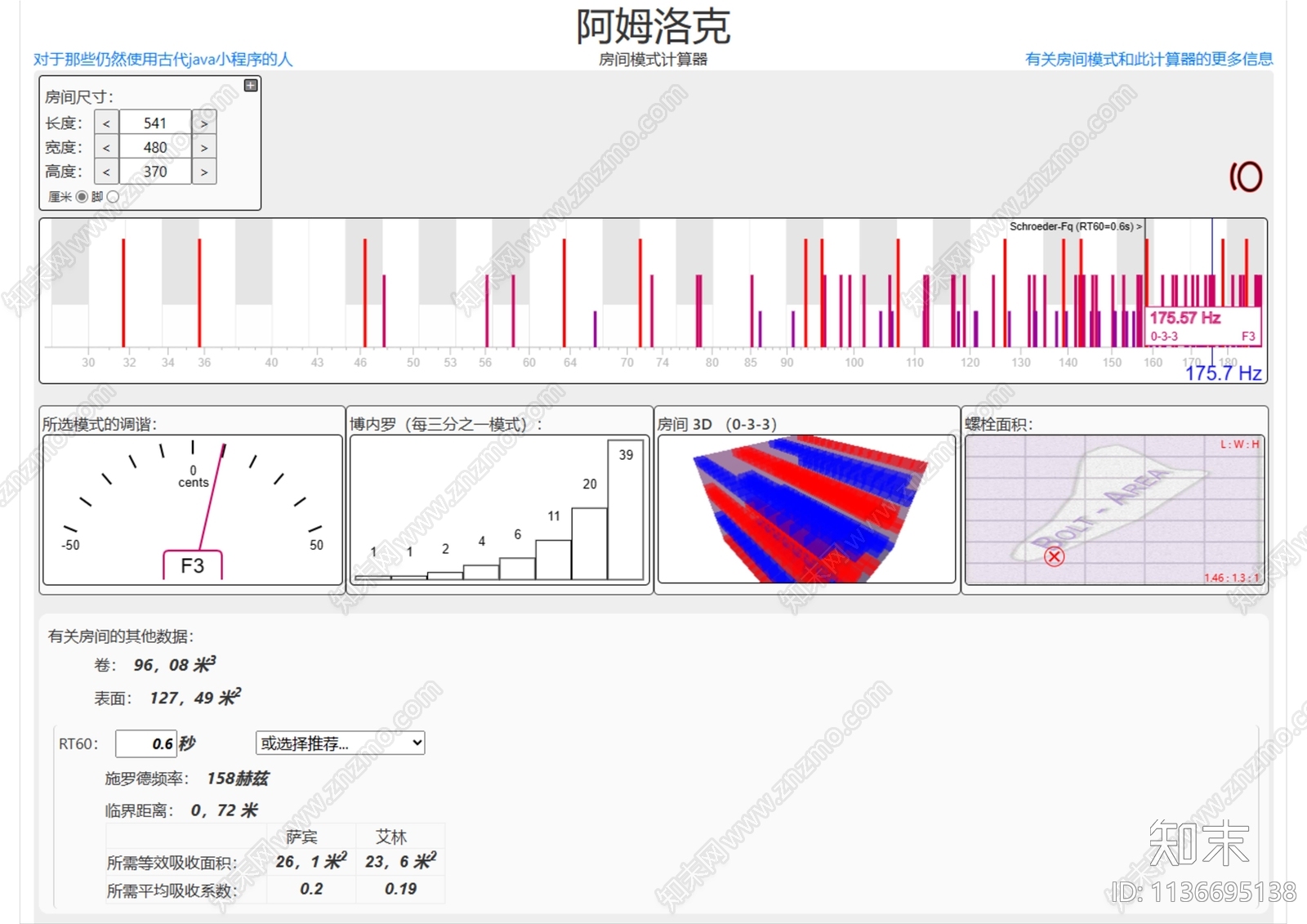This screenshot has width=1307, height=924.
Task: Click the mode line near 36 Hz
Action: coord(199,292)
